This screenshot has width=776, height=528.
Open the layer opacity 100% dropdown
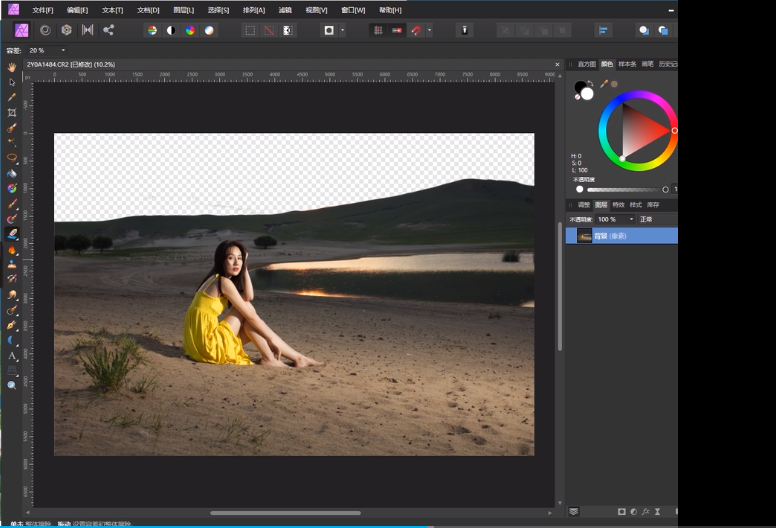631,219
